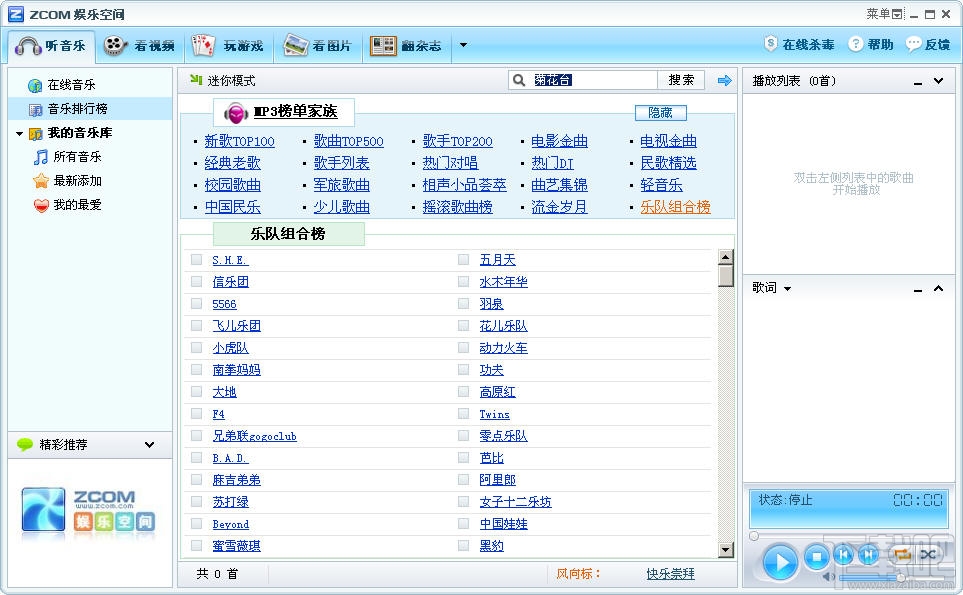This screenshot has height=595, width=963.
Task: Open the 零点乐队 artist link
Action: pos(504,436)
